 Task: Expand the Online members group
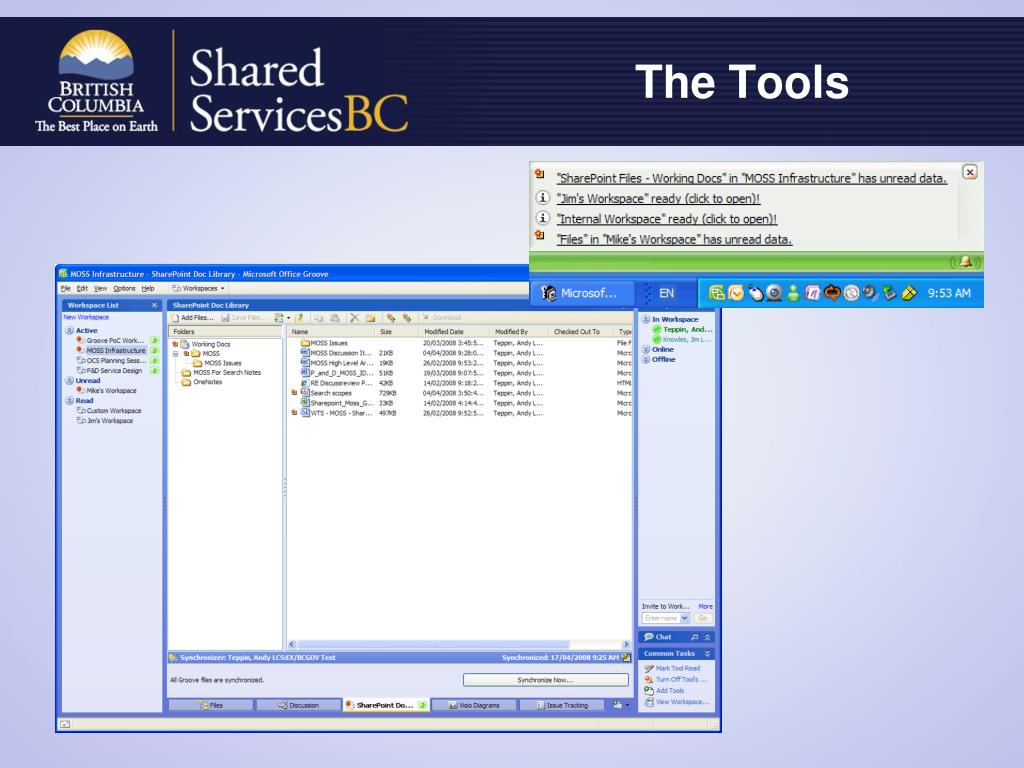(646, 349)
